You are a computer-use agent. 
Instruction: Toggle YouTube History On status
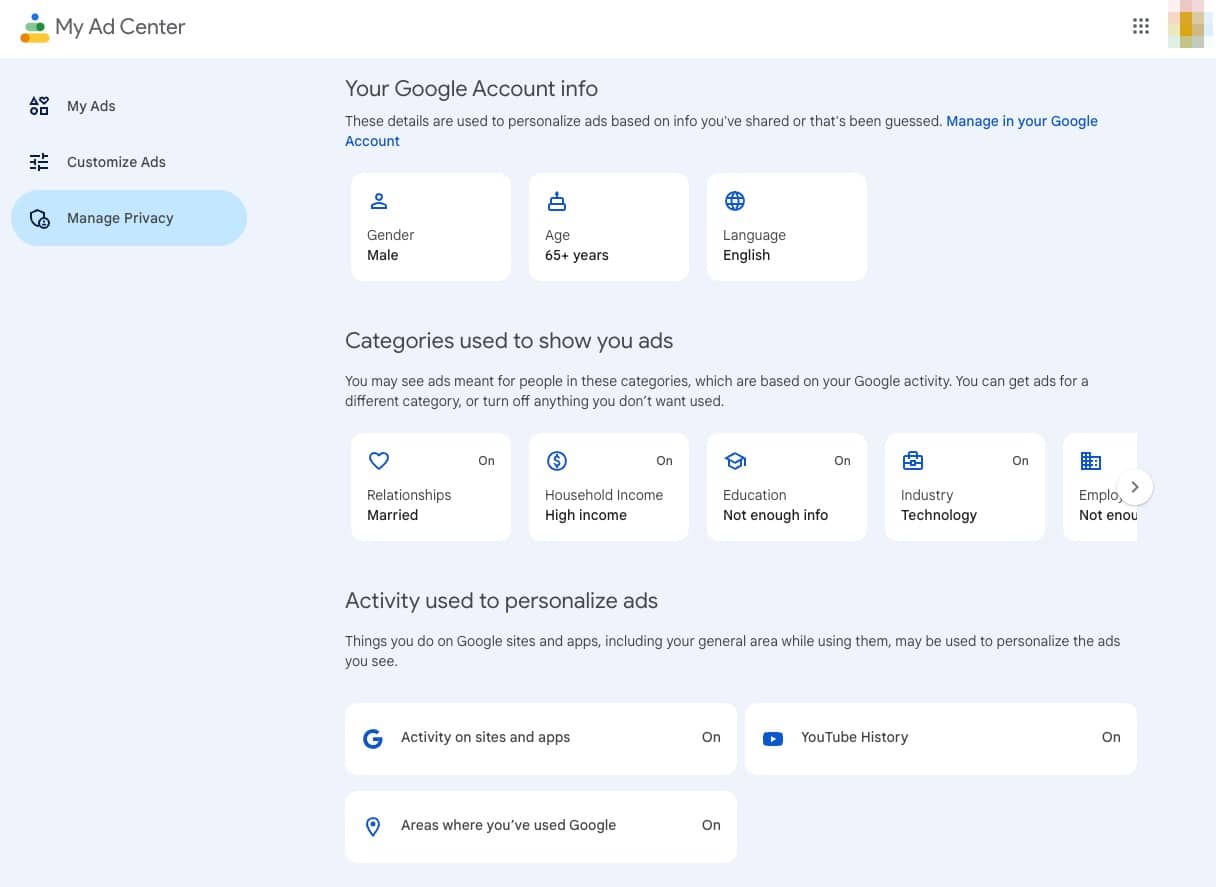pyautogui.click(x=1111, y=737)
